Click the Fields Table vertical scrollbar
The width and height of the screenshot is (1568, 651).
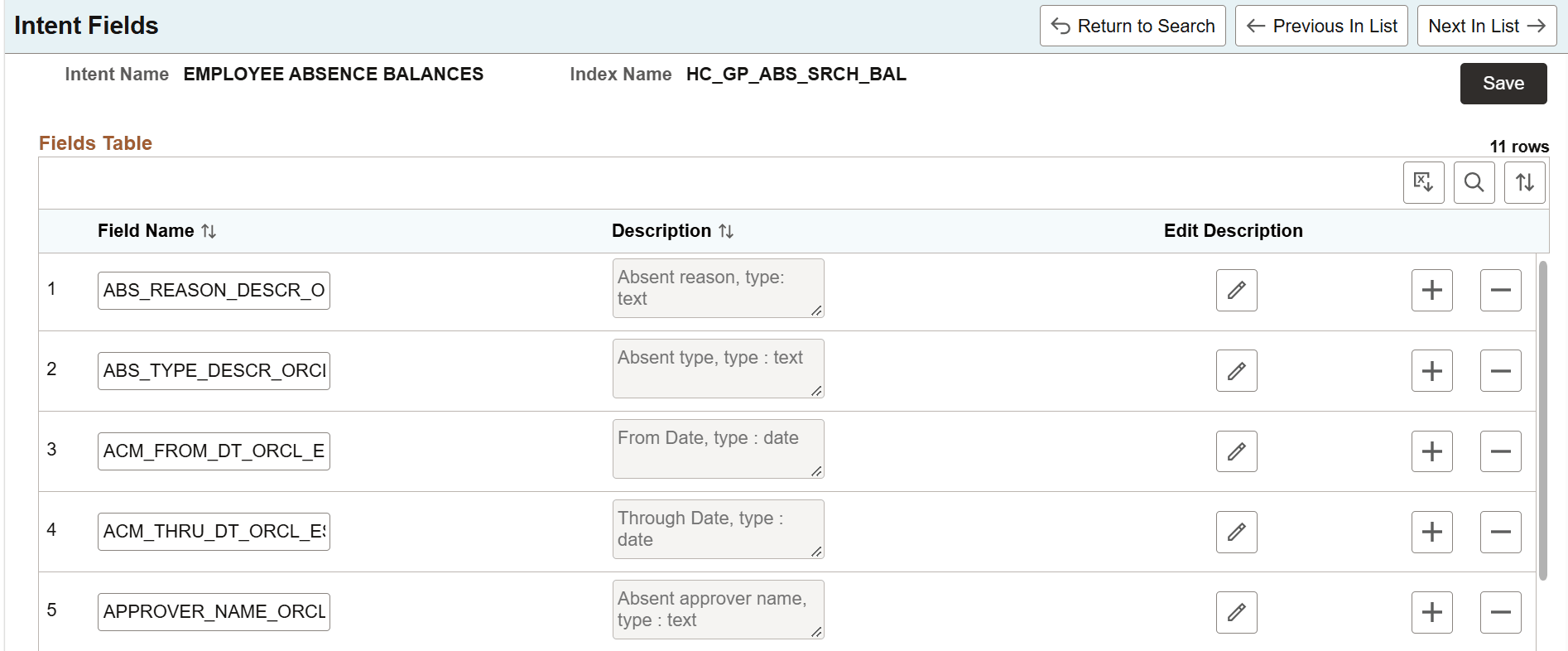coord(1542,421)
